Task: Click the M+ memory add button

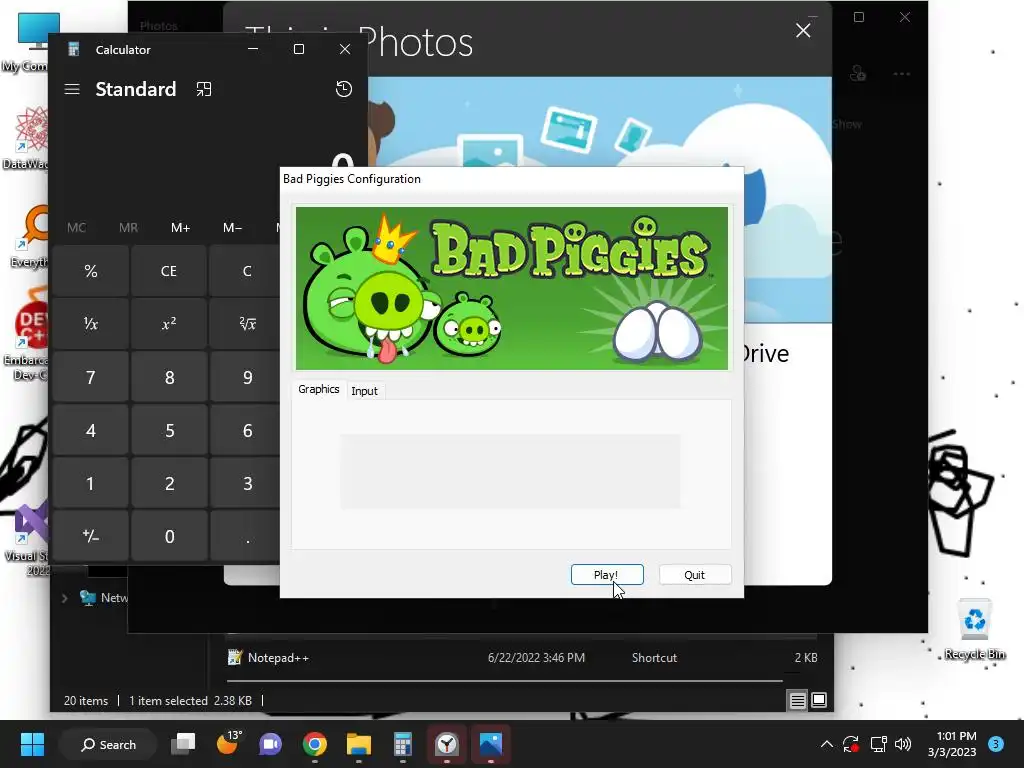Action: (x=181, y=228)
